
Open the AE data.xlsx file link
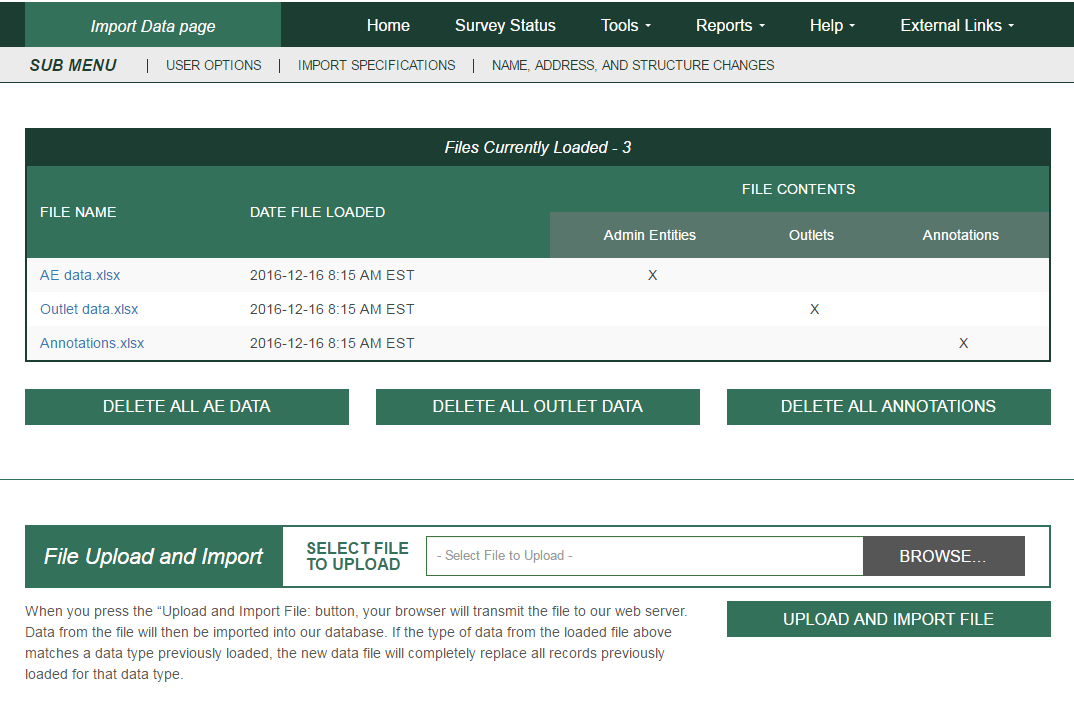point(80,275)
